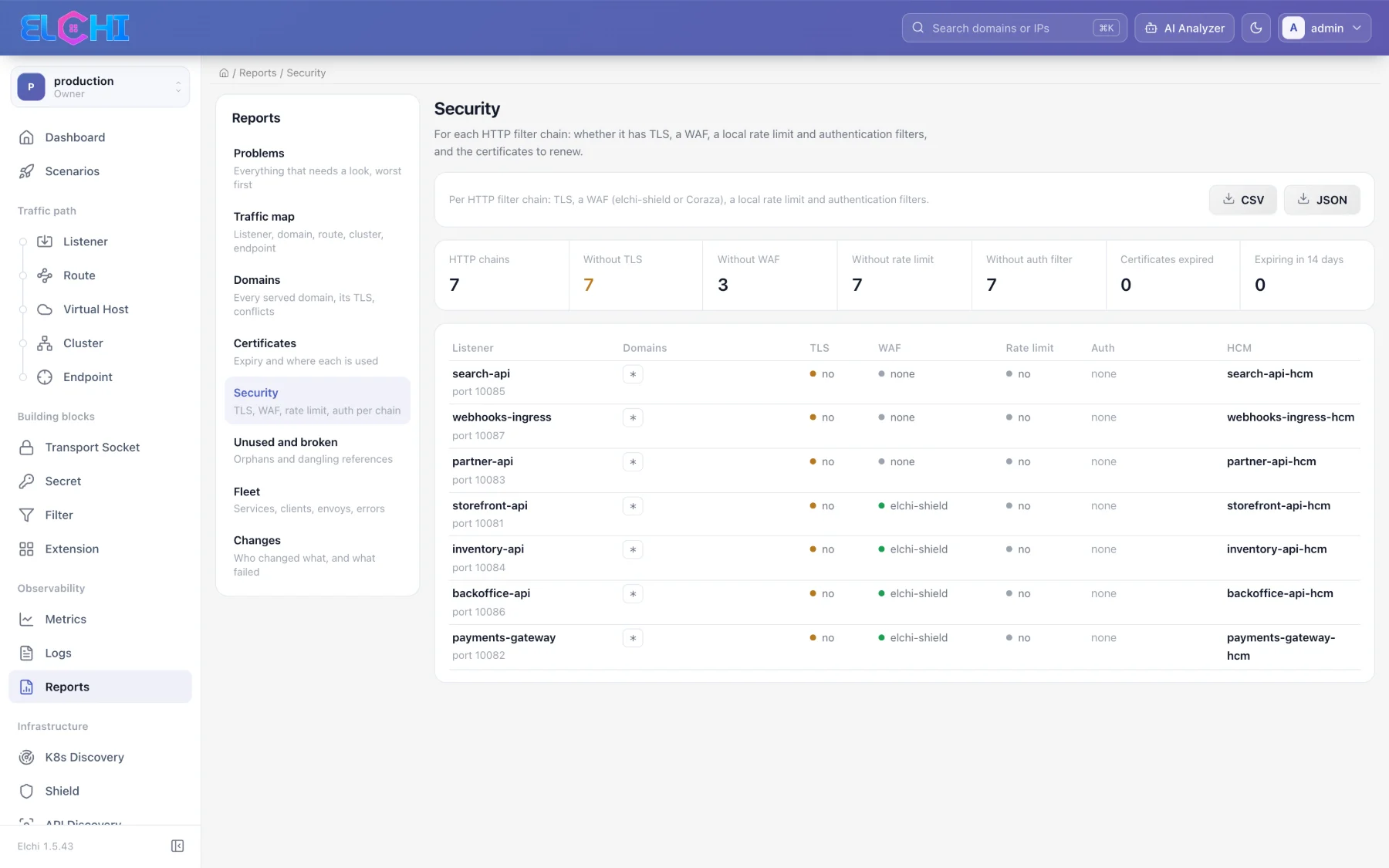Open Logs document icon
The width and height of the screenshot is (1389, 868).
(x=26, y=654)
